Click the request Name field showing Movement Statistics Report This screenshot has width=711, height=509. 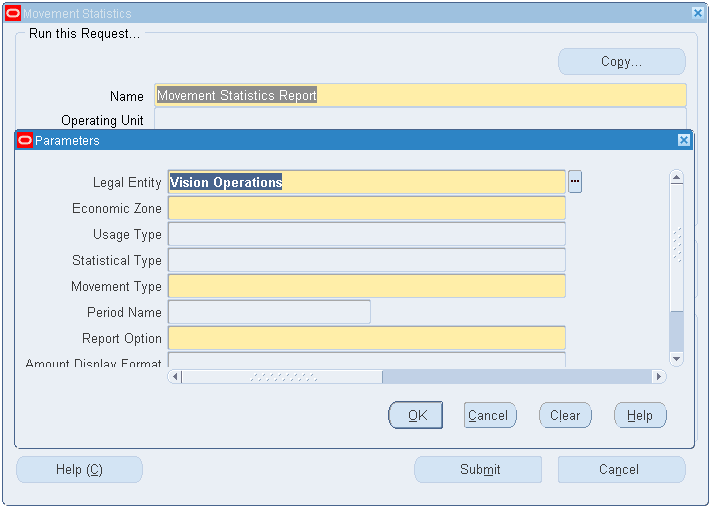pos(420,95)
